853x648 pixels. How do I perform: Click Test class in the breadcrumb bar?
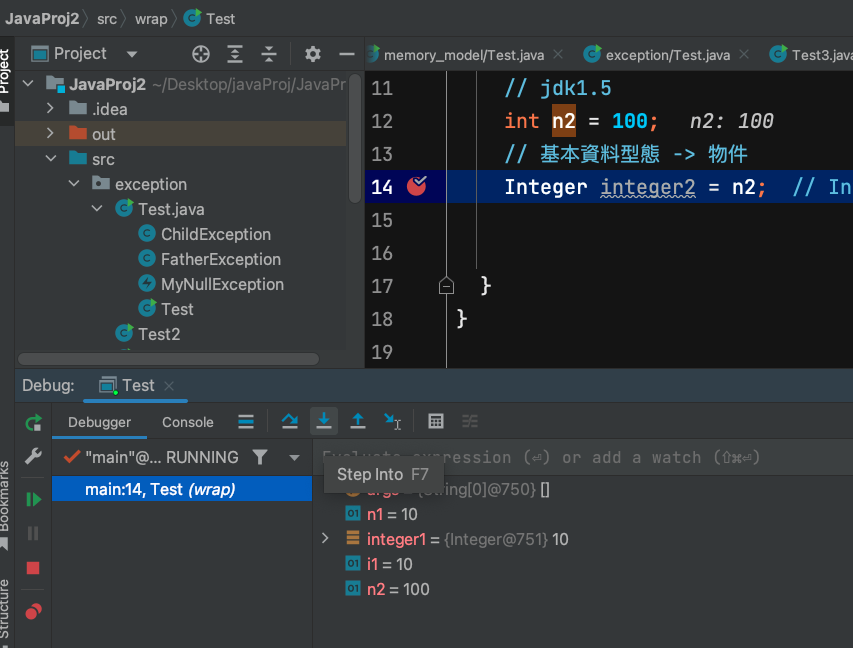[209, 19]
